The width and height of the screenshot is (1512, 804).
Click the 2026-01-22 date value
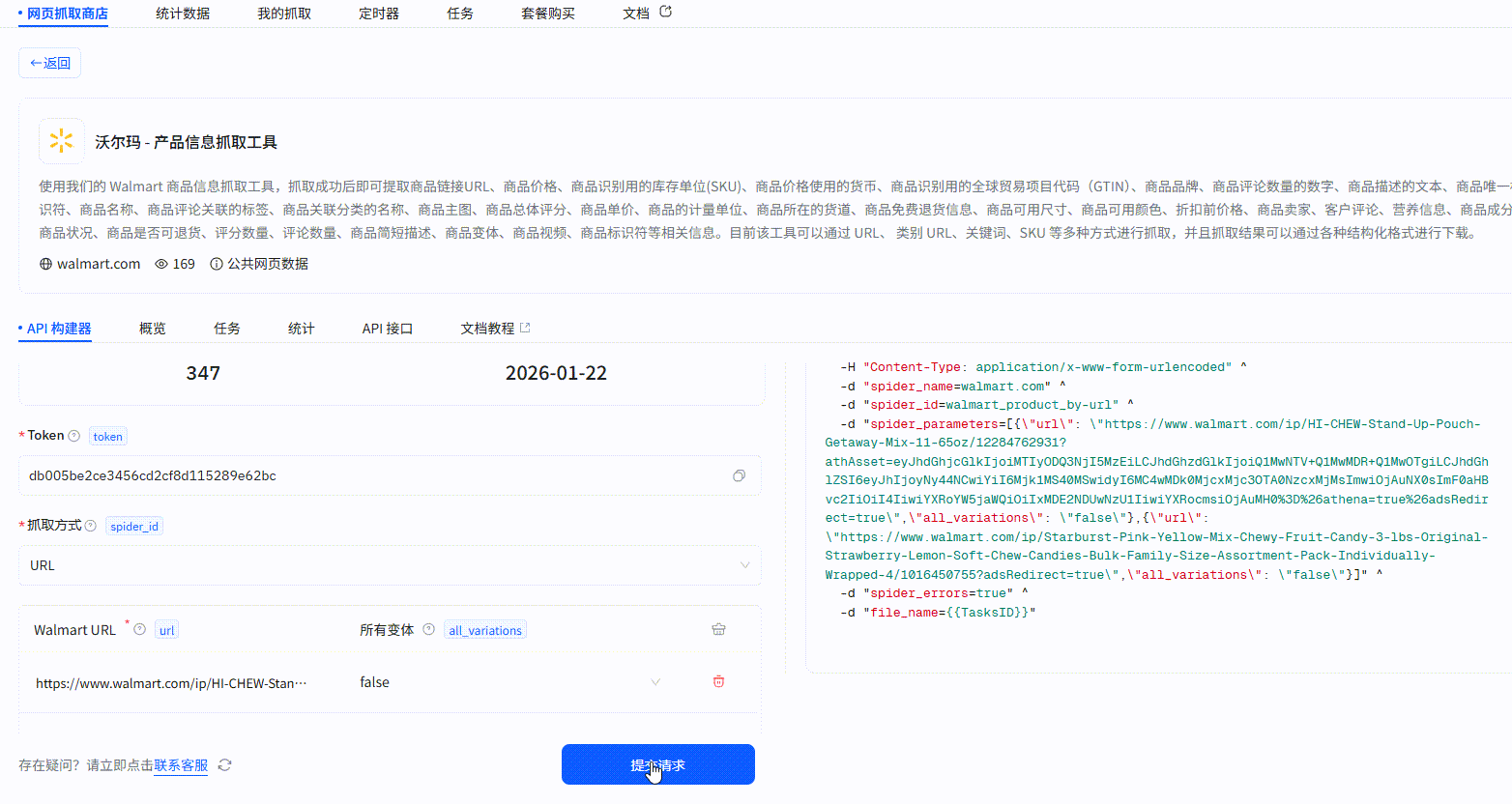coord(556,373)
